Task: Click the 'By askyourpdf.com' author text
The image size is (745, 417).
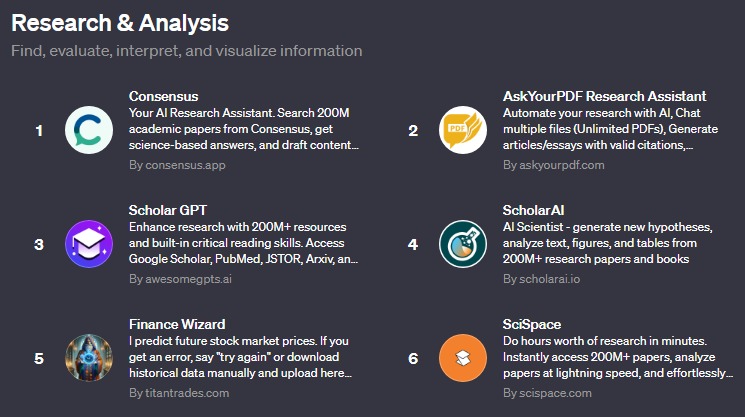Action: 553,165
